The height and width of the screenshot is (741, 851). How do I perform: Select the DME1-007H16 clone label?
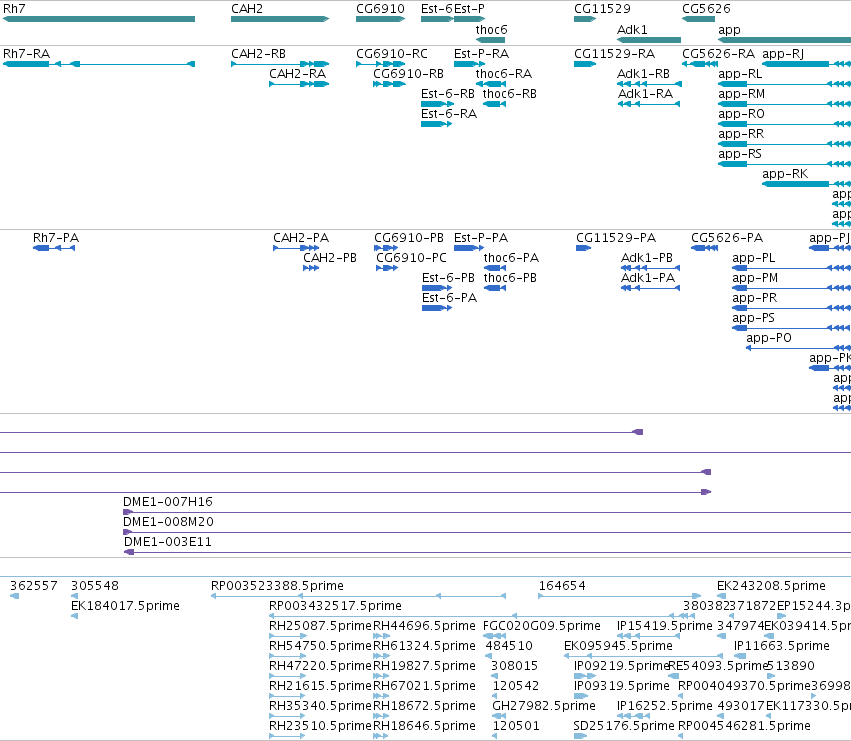[168, 502]
